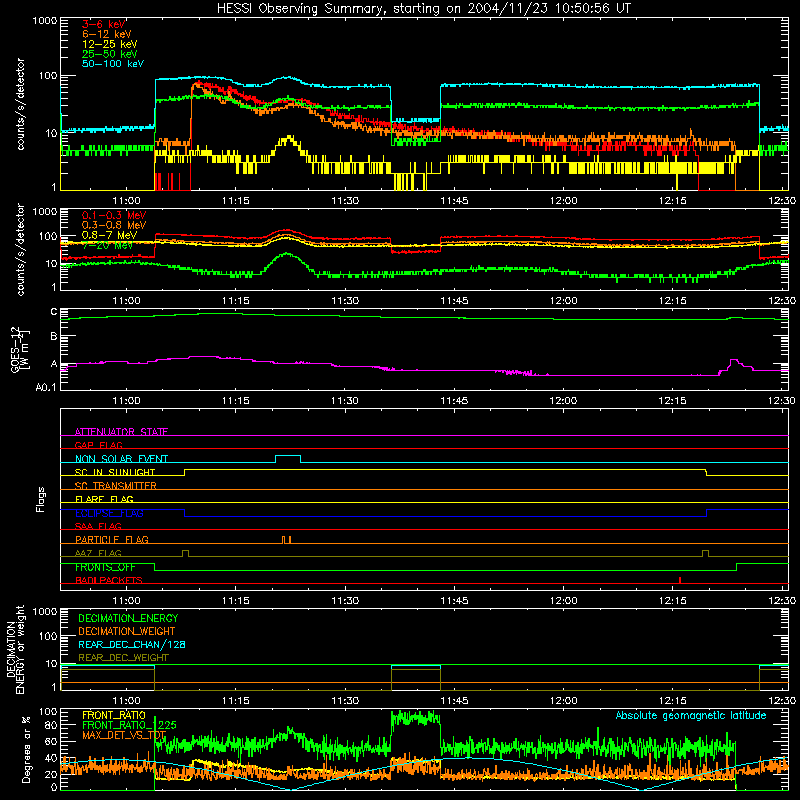Click the magenta GOES bump near 12:23

734,364
